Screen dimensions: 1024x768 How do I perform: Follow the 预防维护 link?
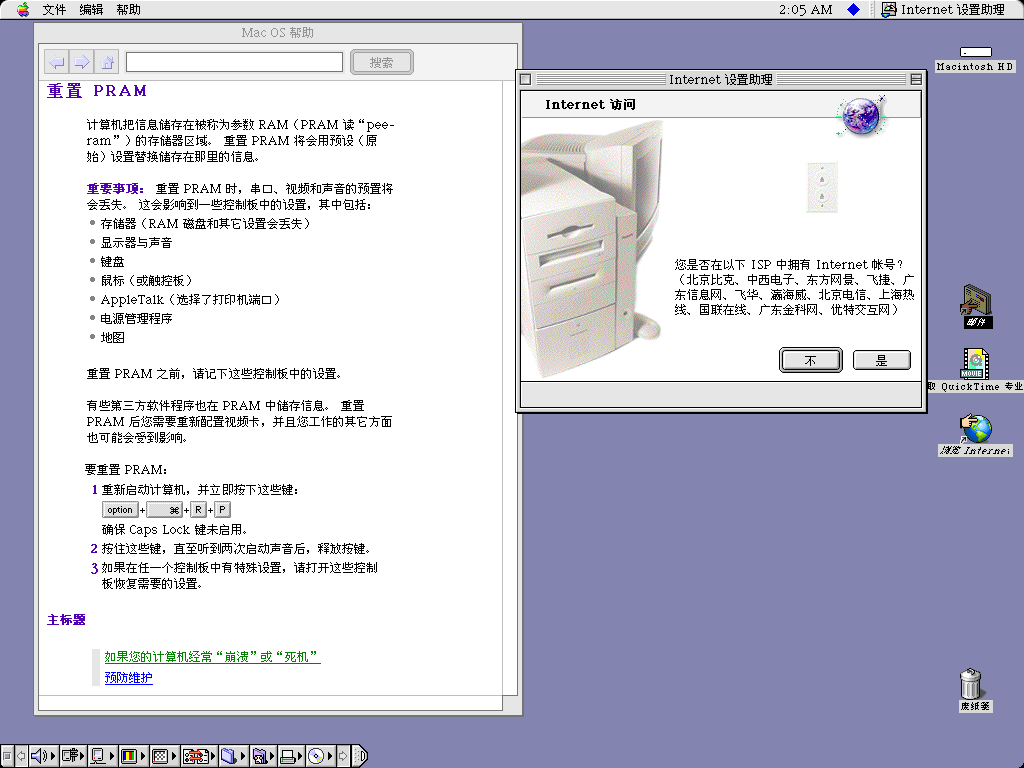click(129, 678)
